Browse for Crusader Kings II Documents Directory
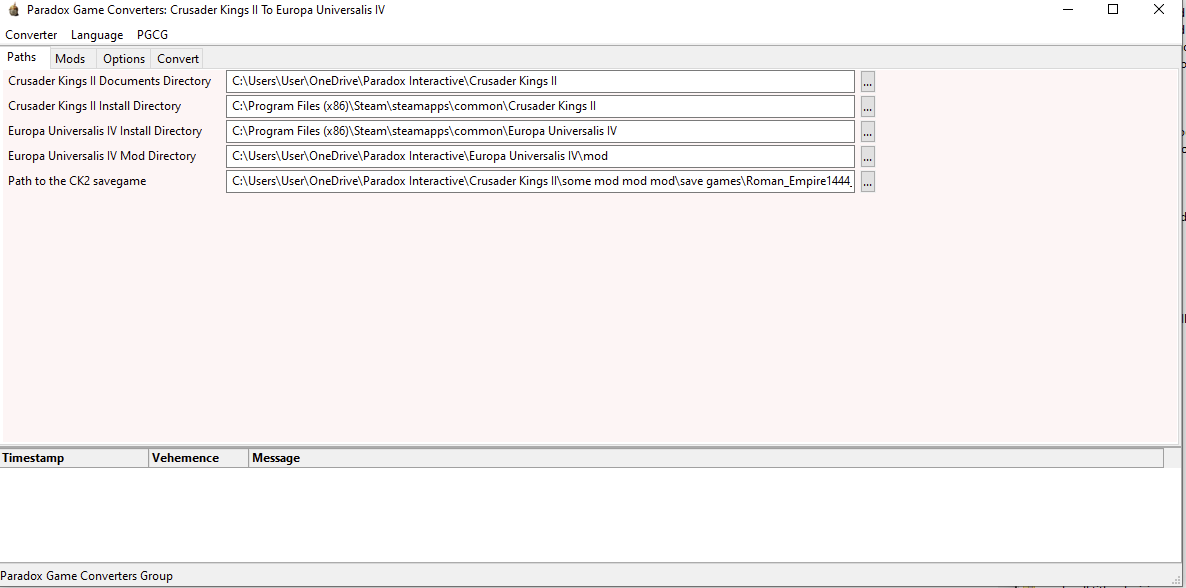Image resolution: width=1186 pixels, height=588 pixels. coord(867,82)
